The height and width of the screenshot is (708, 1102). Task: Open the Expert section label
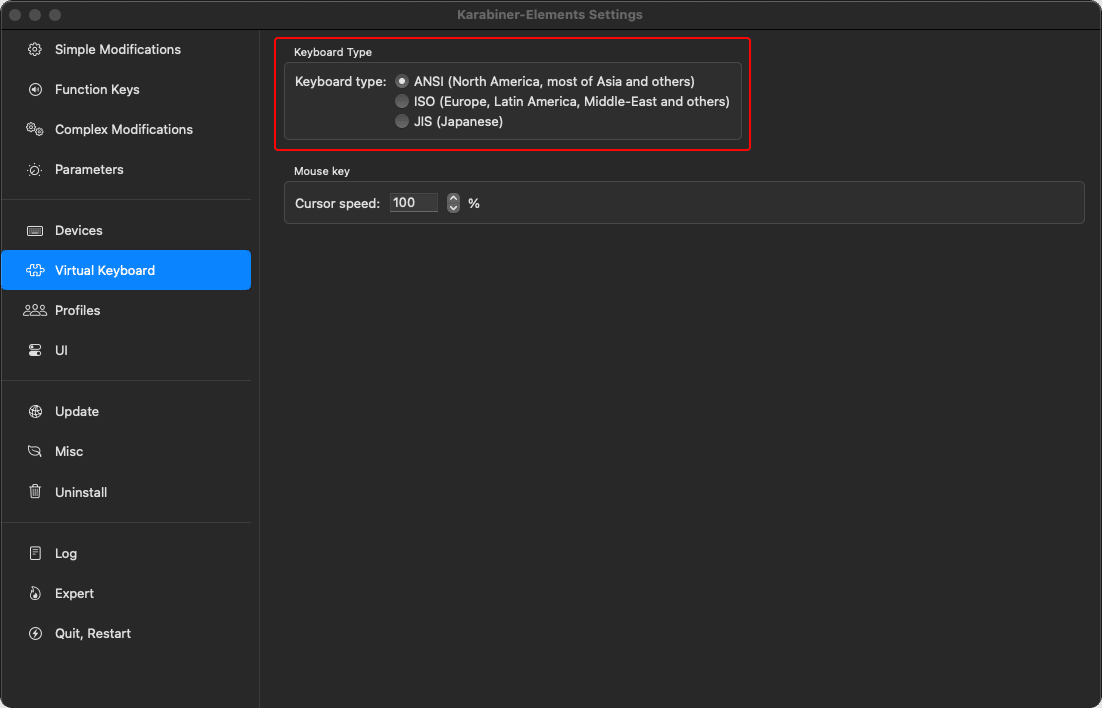(x=74, y=593)
